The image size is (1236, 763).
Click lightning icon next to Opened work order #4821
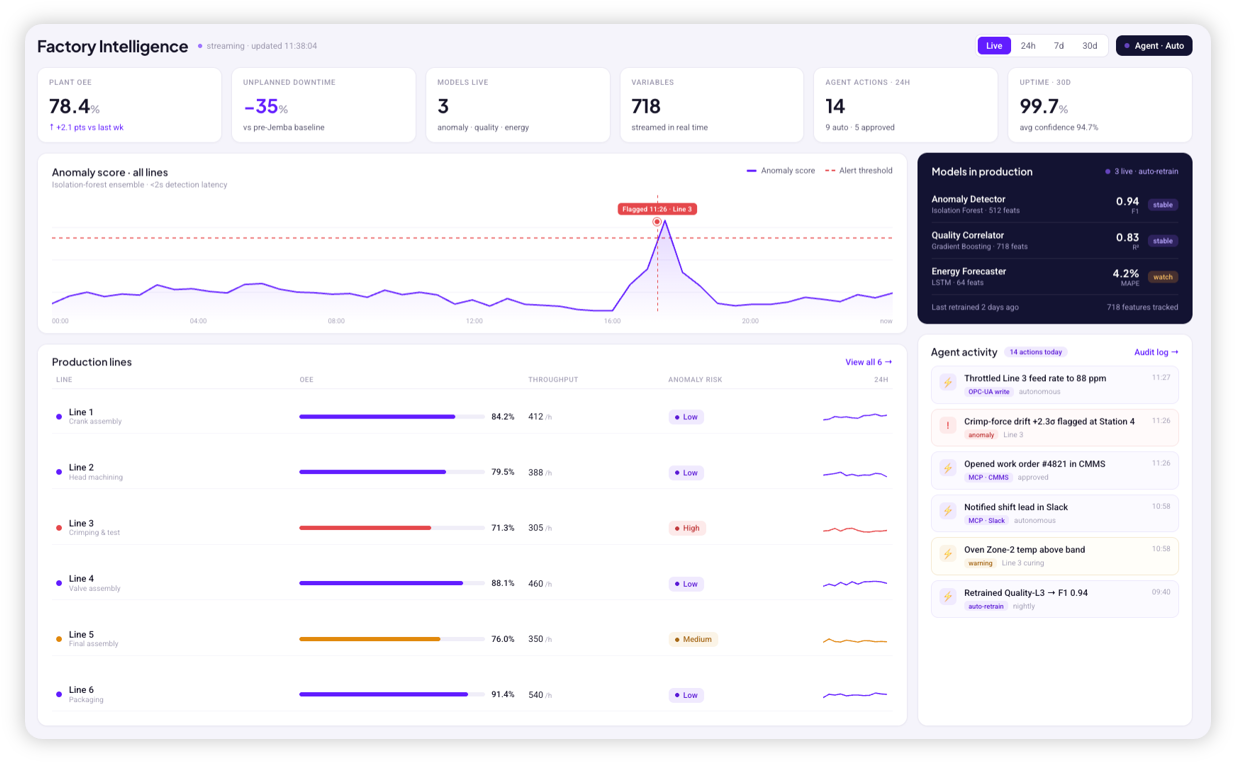947,468
